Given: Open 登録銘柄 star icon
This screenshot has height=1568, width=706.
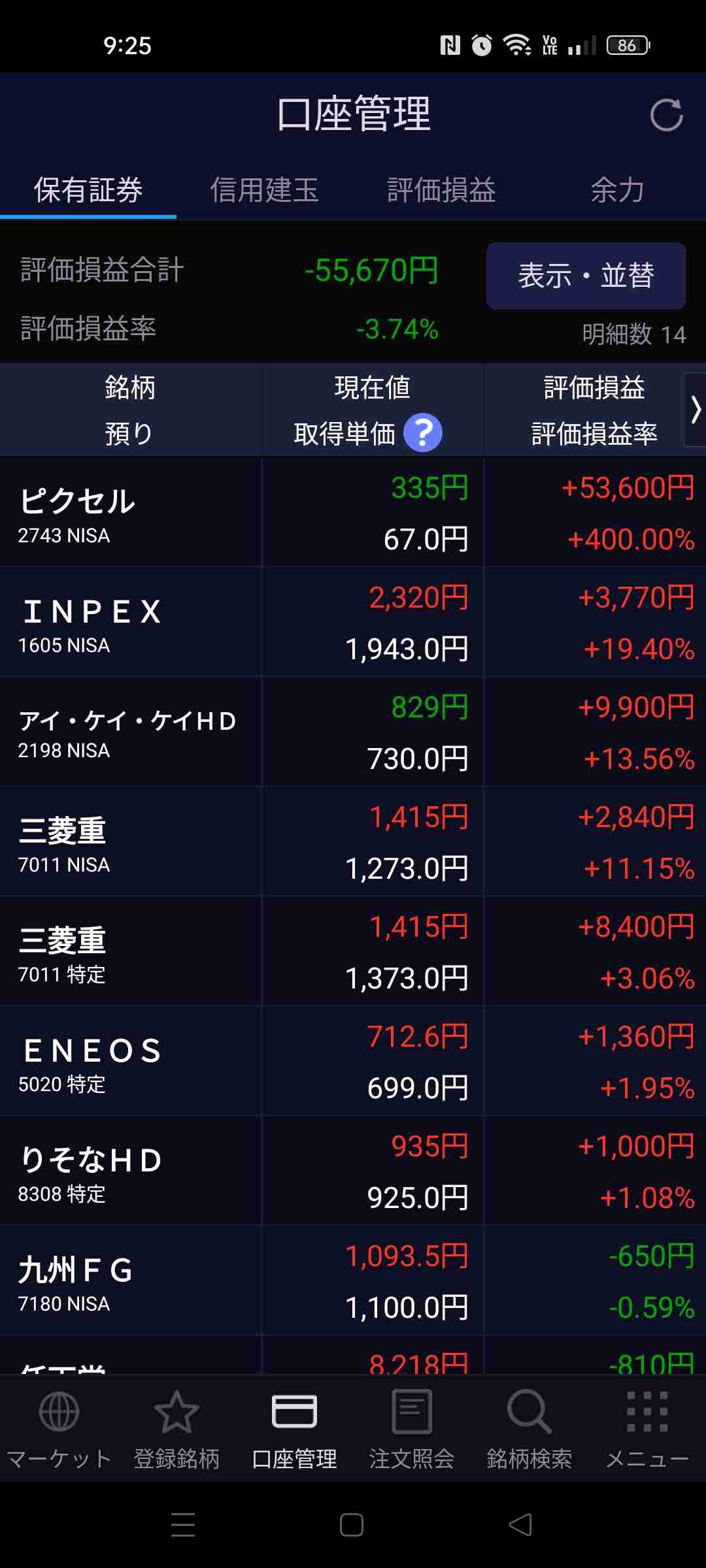Looking at the screenshot, I should point(176,1413).
